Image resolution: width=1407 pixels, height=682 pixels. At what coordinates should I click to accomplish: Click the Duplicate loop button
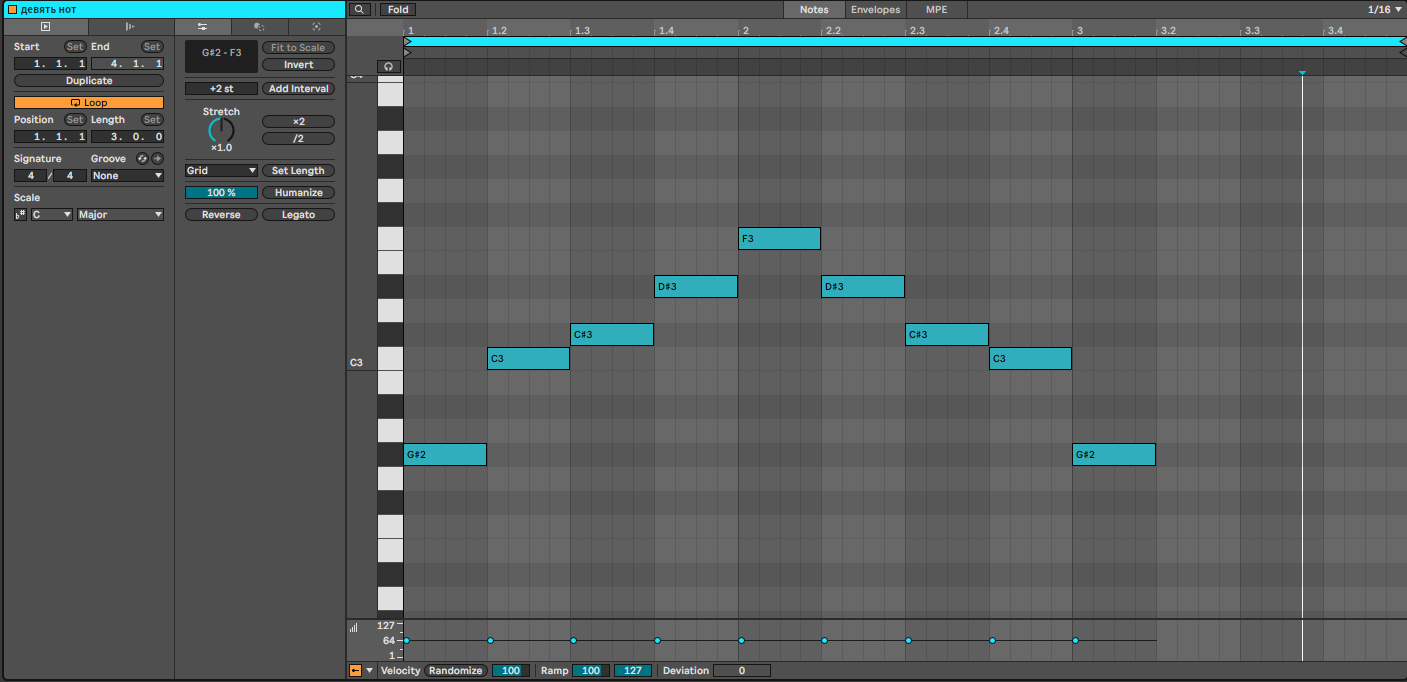point(89,81)
